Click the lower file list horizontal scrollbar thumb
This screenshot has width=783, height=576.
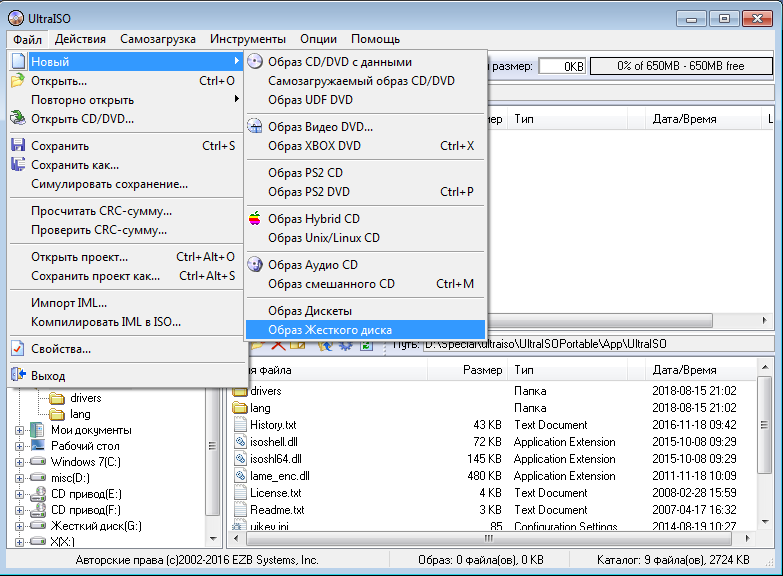(x=489, y=539)
